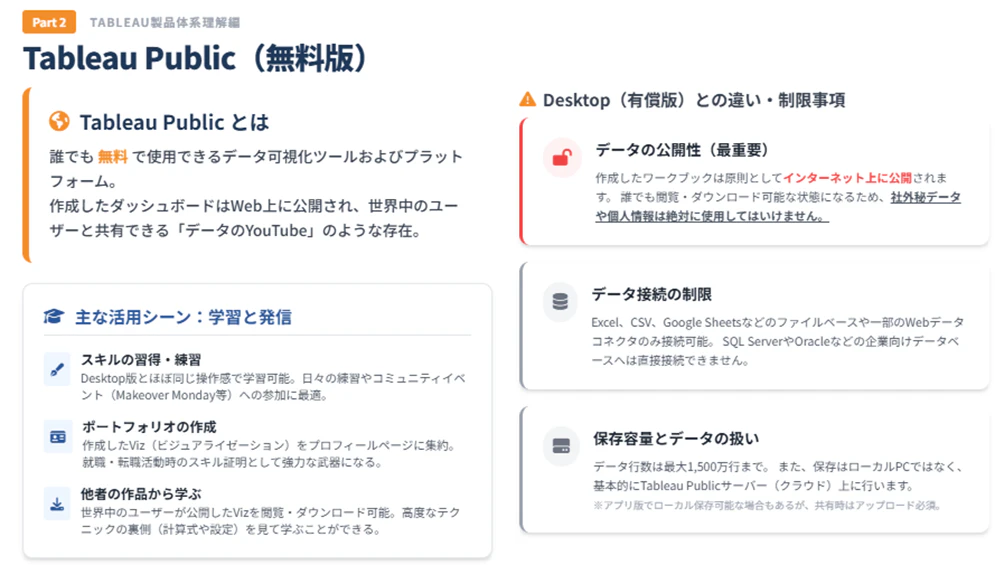Click the download icon beside 他者の作品から学ぶ
995x565 pixels.
(x=57, y=504)
